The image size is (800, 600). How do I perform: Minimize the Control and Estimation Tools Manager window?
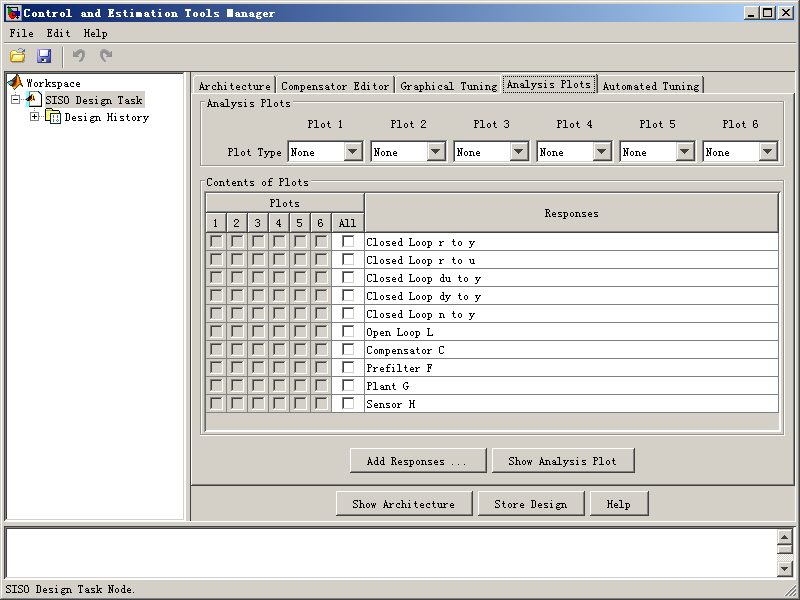point(750,13)
